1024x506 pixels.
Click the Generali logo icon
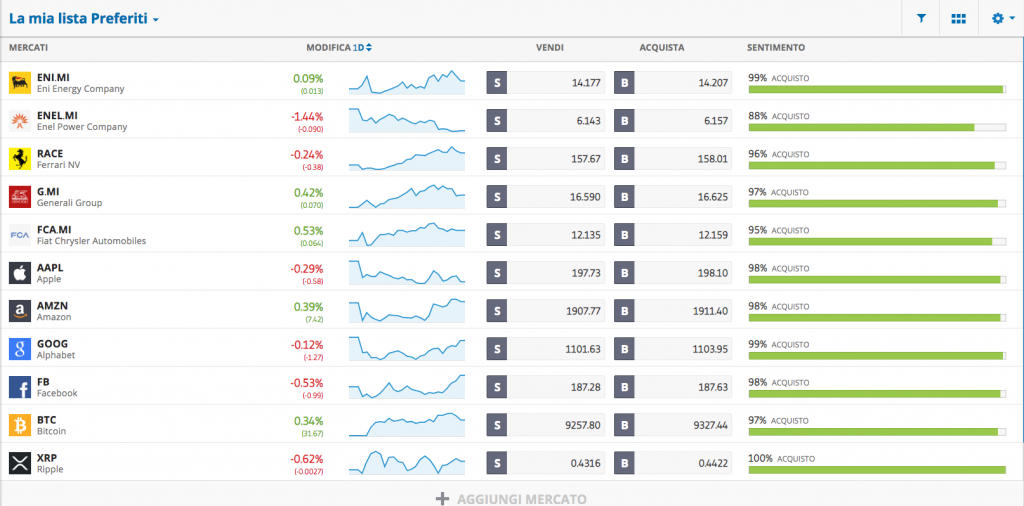click(x=20, y=197)
